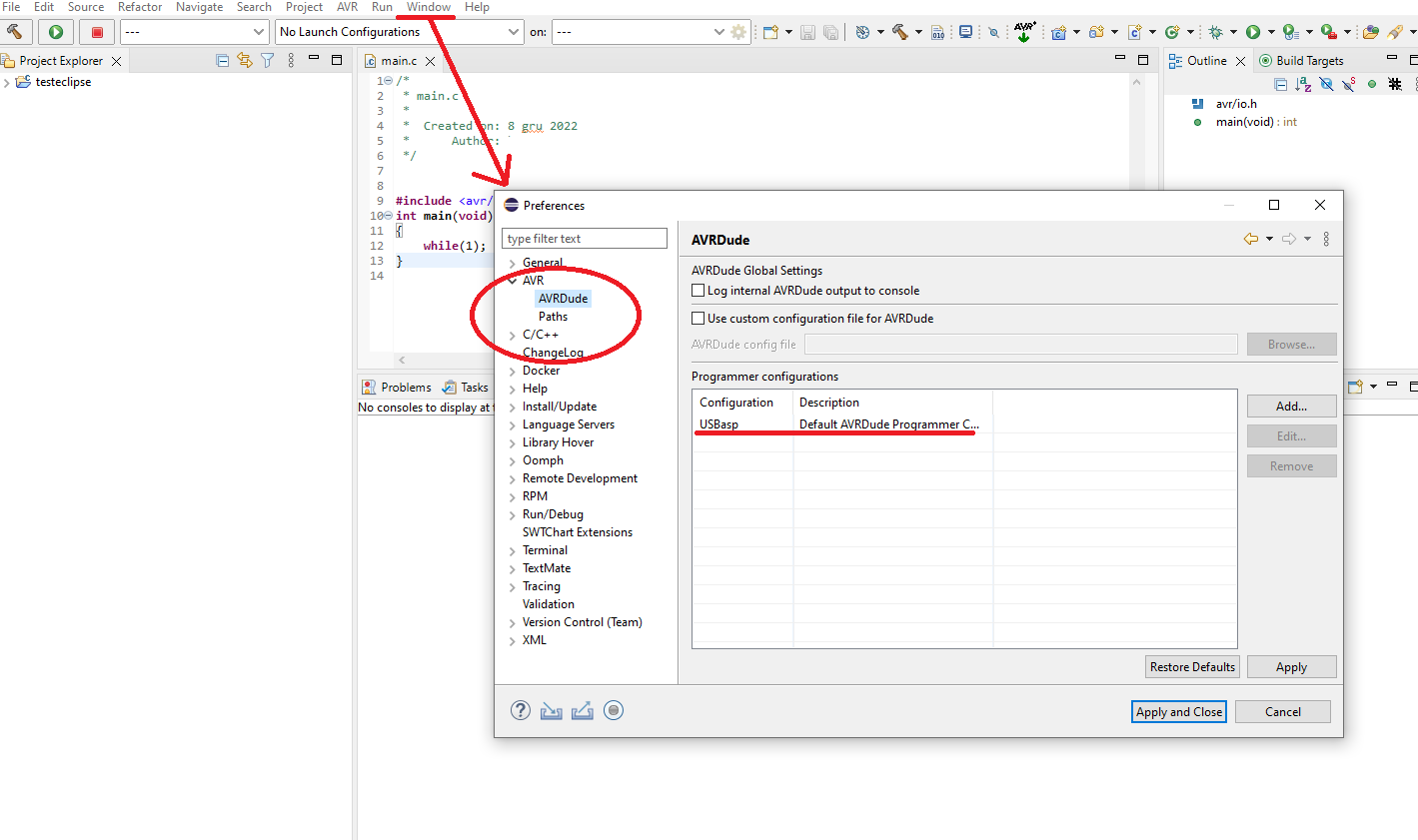Click the new C source folder icon
This screenshot has height=840, width=1418.
1096,32
